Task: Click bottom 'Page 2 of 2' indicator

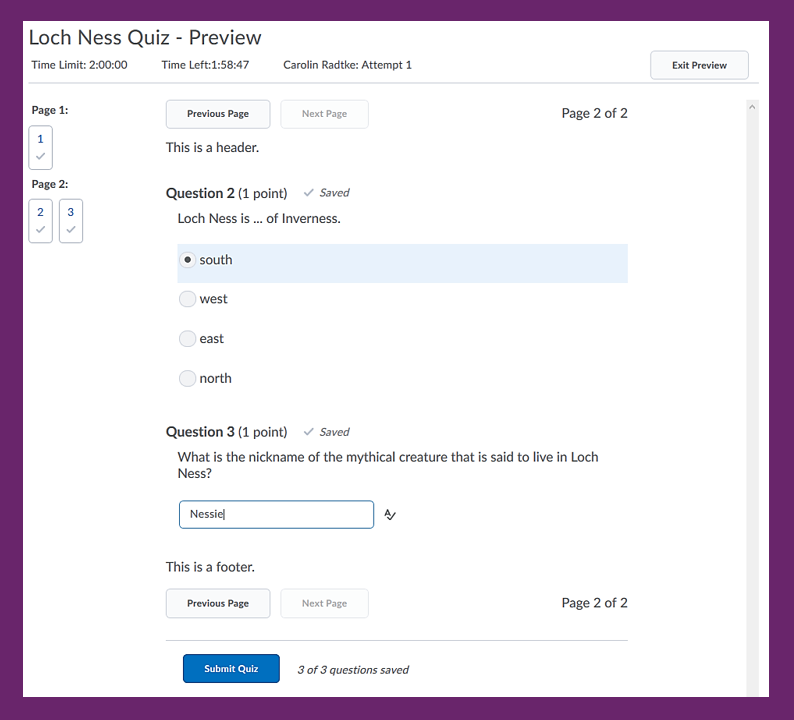Action: (594, 603)
